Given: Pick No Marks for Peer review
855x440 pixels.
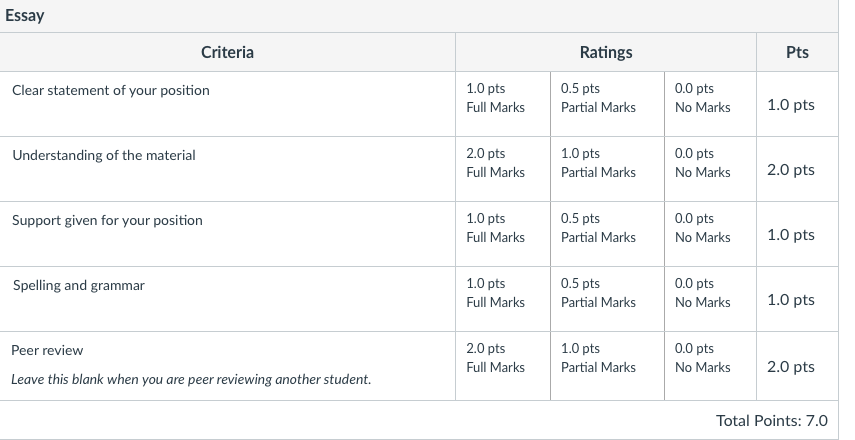Looking at the screenshot, I should coord(710,365).
